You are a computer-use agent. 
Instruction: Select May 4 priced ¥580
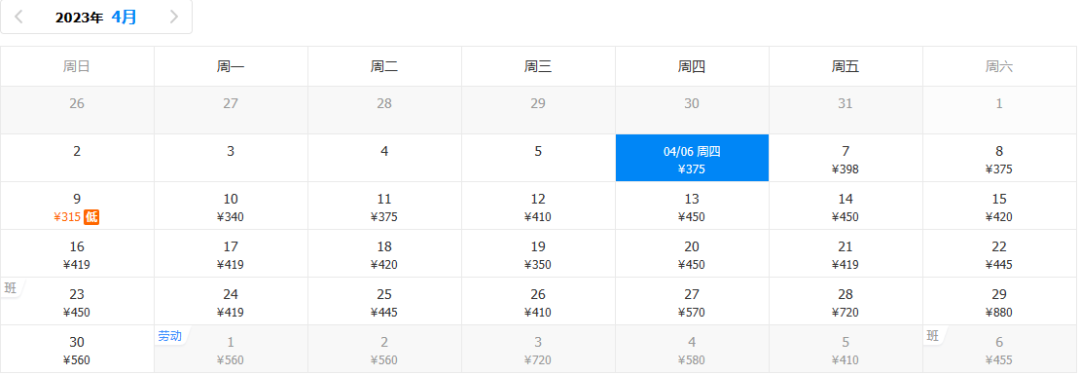click(x=692, y=348)
